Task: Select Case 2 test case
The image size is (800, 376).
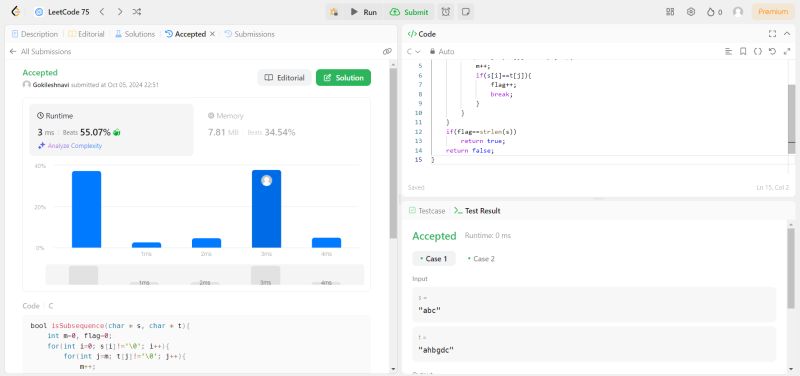Action: [x=481, y=259]
